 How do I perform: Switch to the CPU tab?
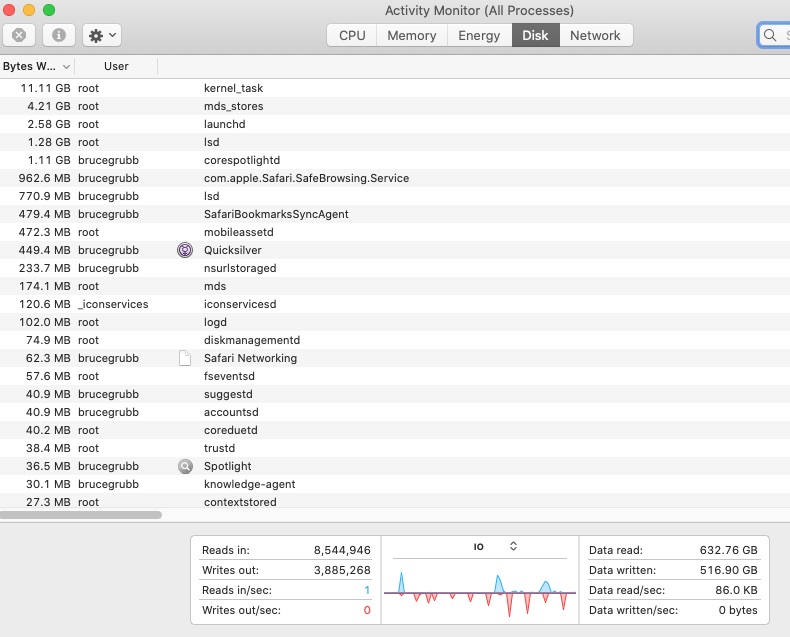352,35
